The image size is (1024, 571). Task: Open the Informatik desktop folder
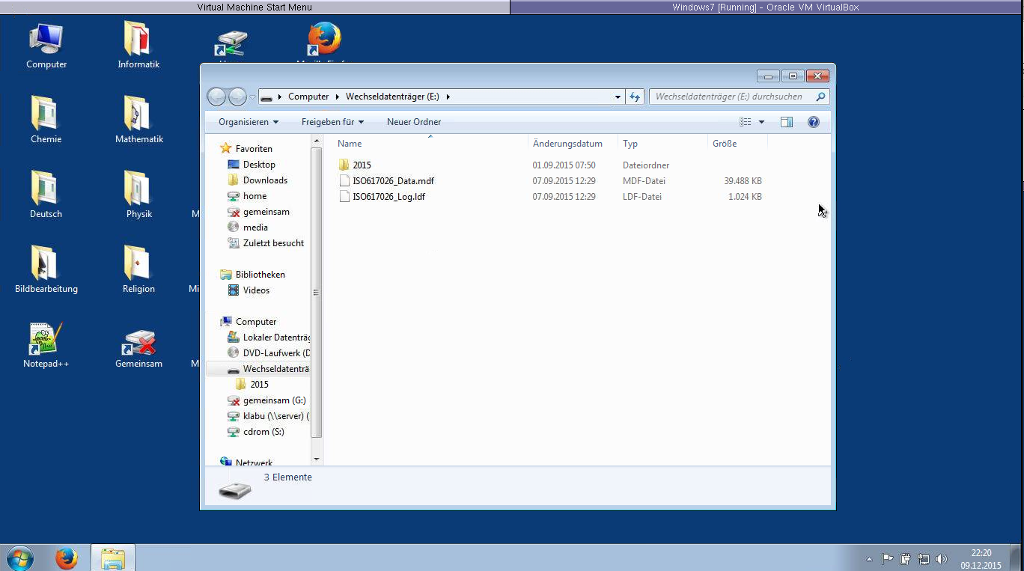point(137,41)
